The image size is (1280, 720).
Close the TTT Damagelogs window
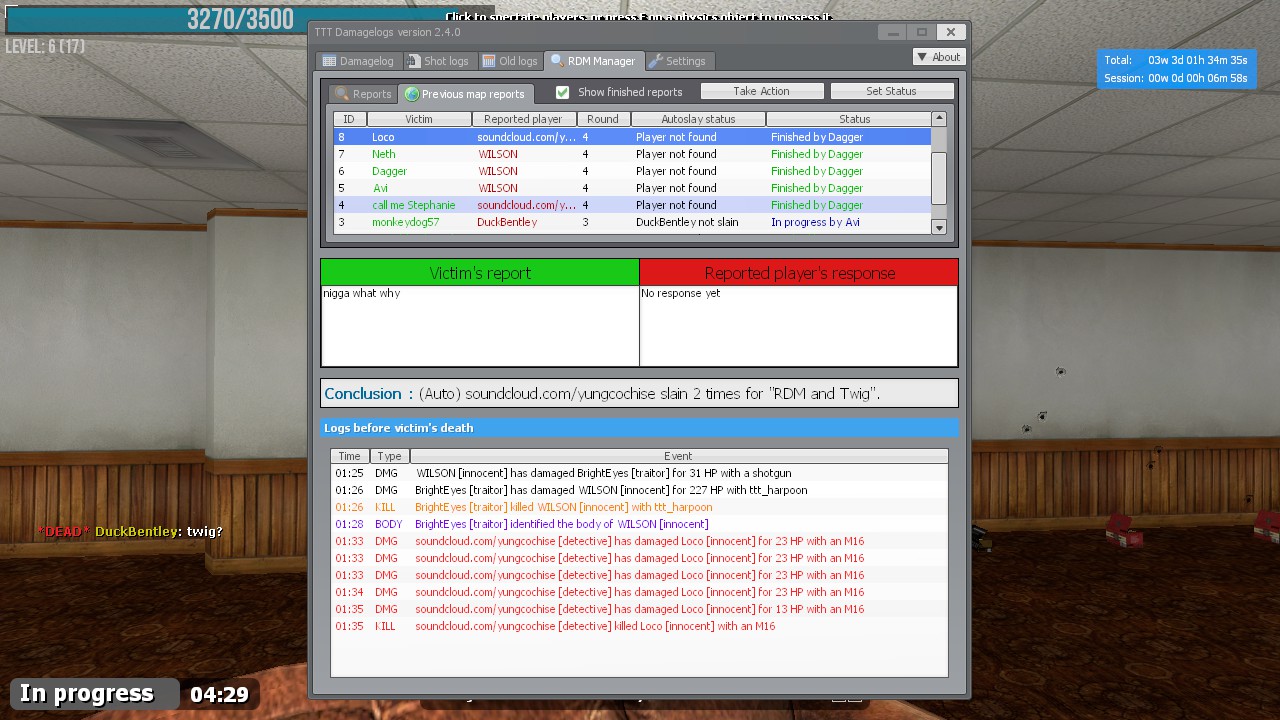pyautogui.click(x=951, y=32)
